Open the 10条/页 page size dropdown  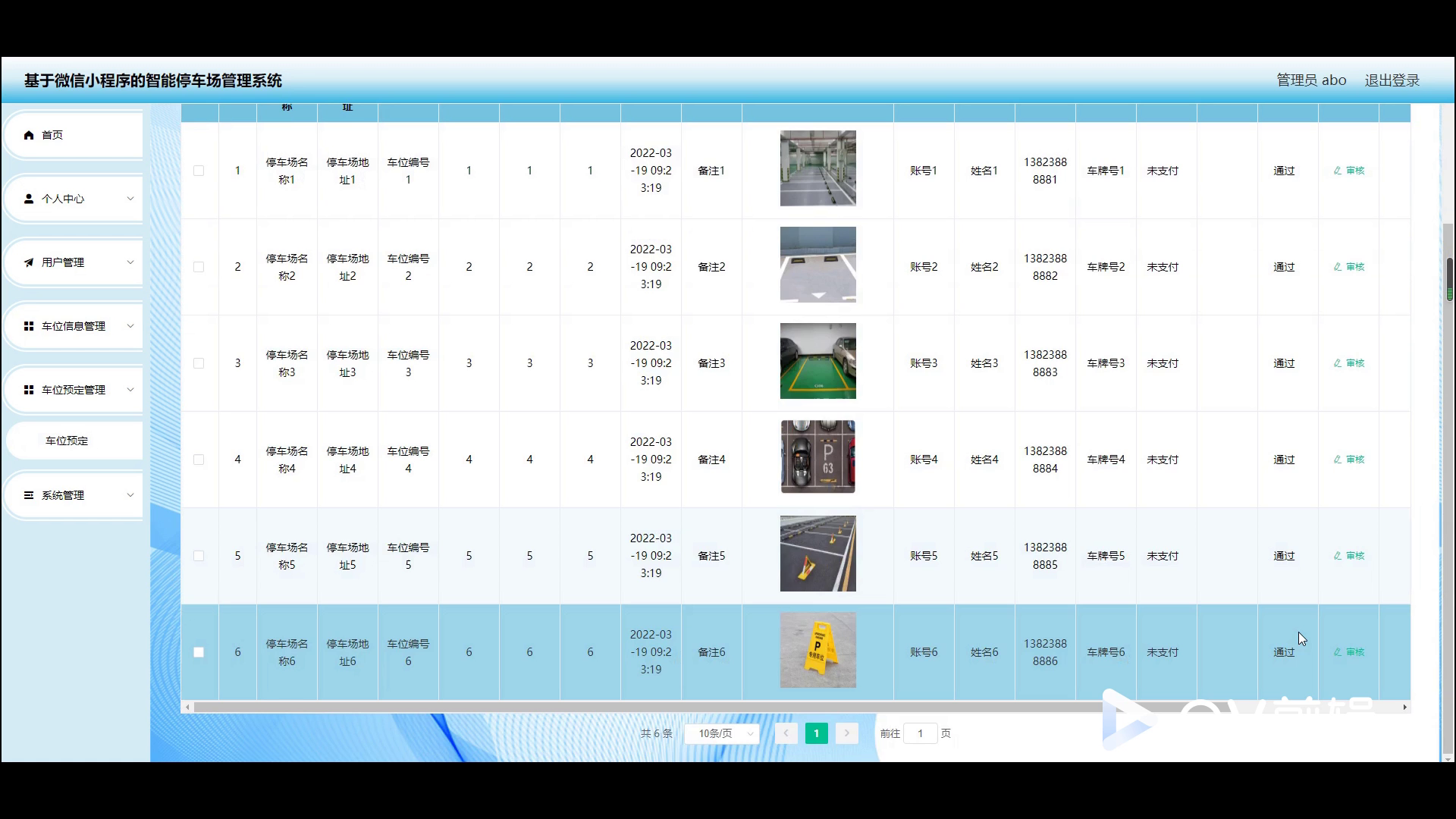(722, 733)
